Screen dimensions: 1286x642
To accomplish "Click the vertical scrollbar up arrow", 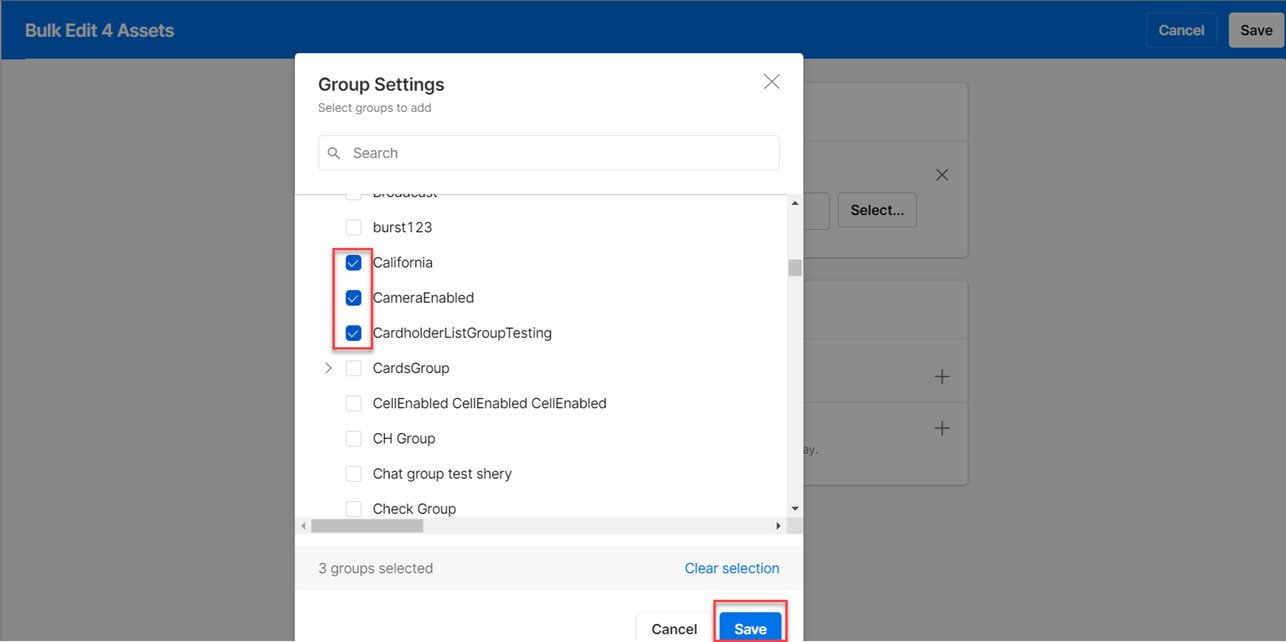I will click(795, 204).
